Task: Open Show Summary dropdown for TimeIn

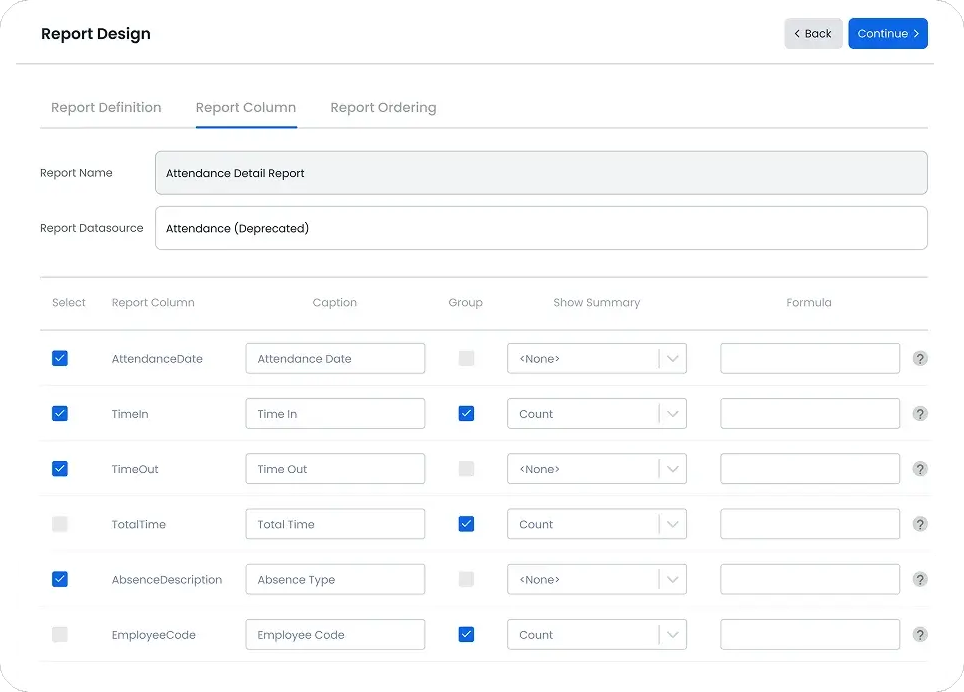Action: point(596,414)
